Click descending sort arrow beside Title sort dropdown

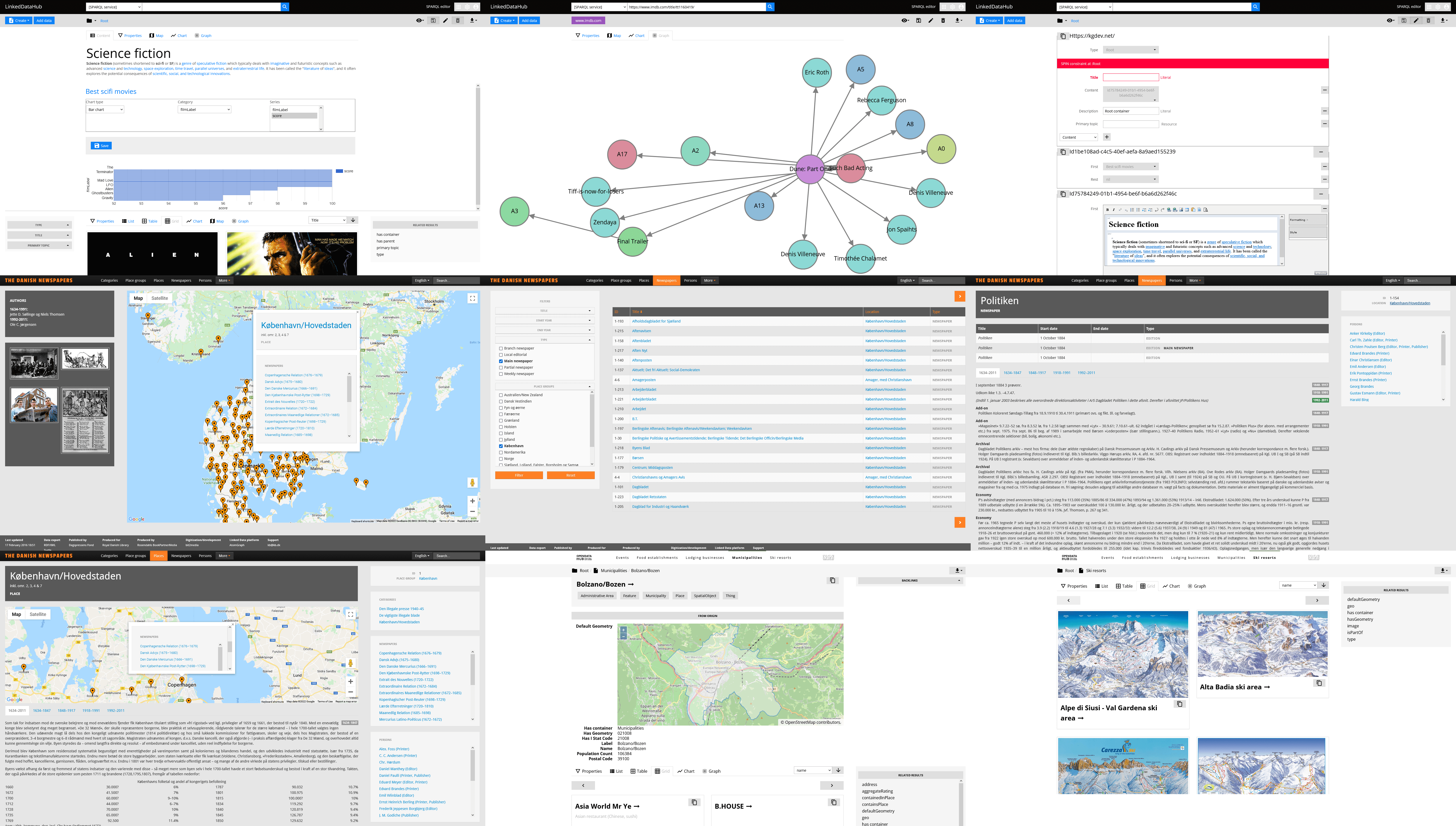point(353,220)
